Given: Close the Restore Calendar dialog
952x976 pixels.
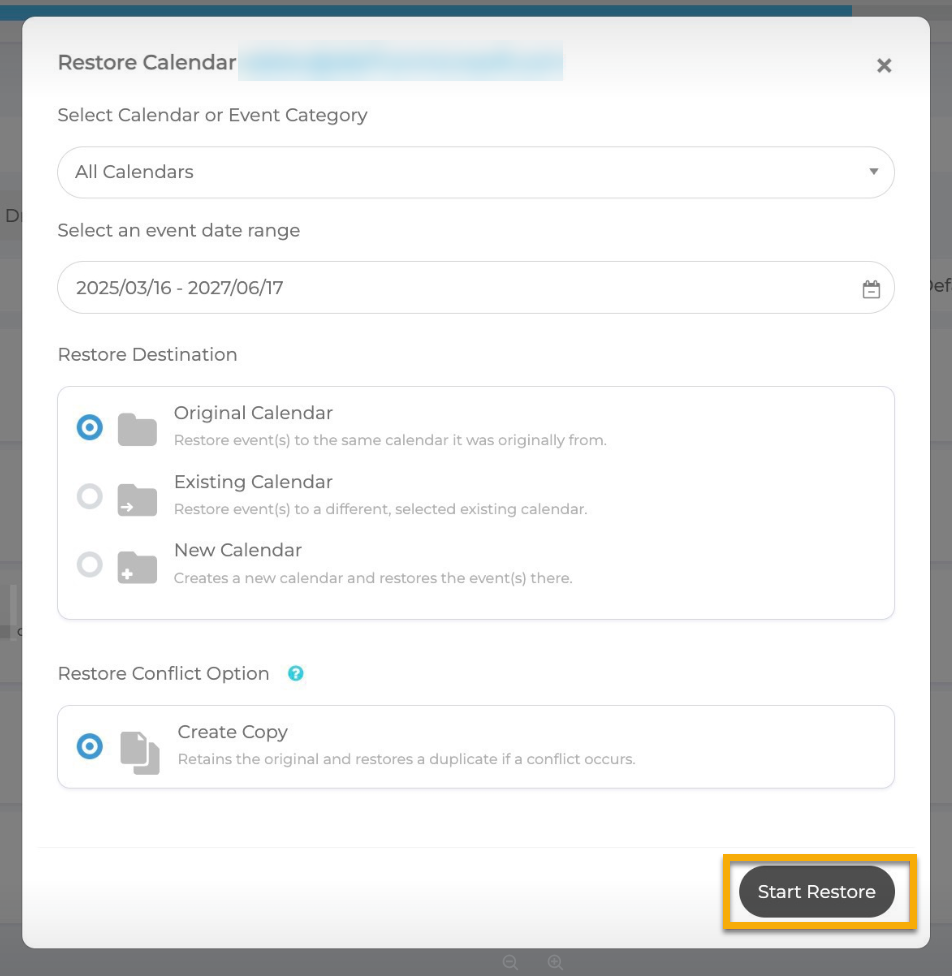Looking at the screenshot, I should (x=884, y=66).
